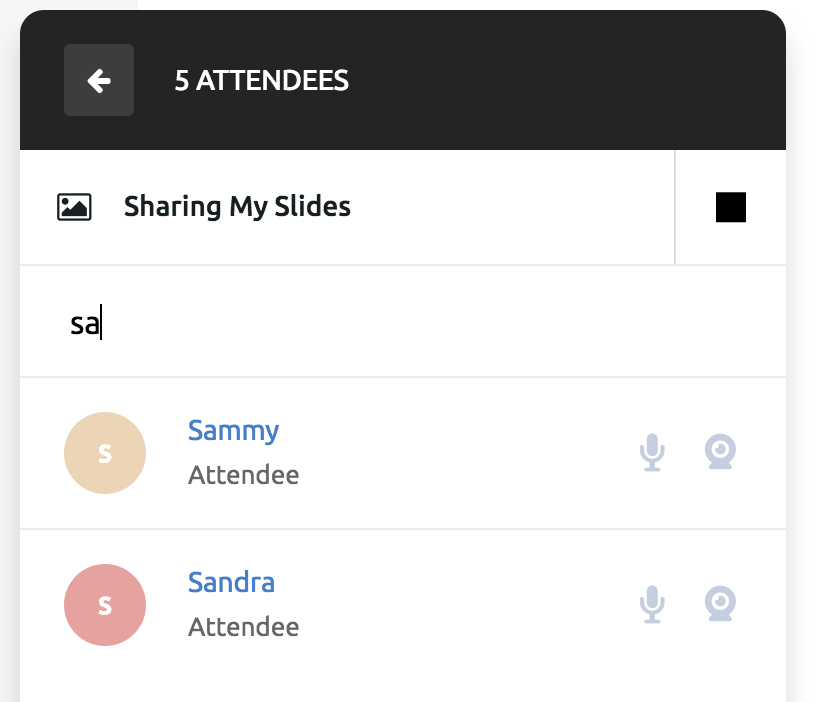
Task: Click Sammy's beige avatar circle
Action: click(105, 453)
